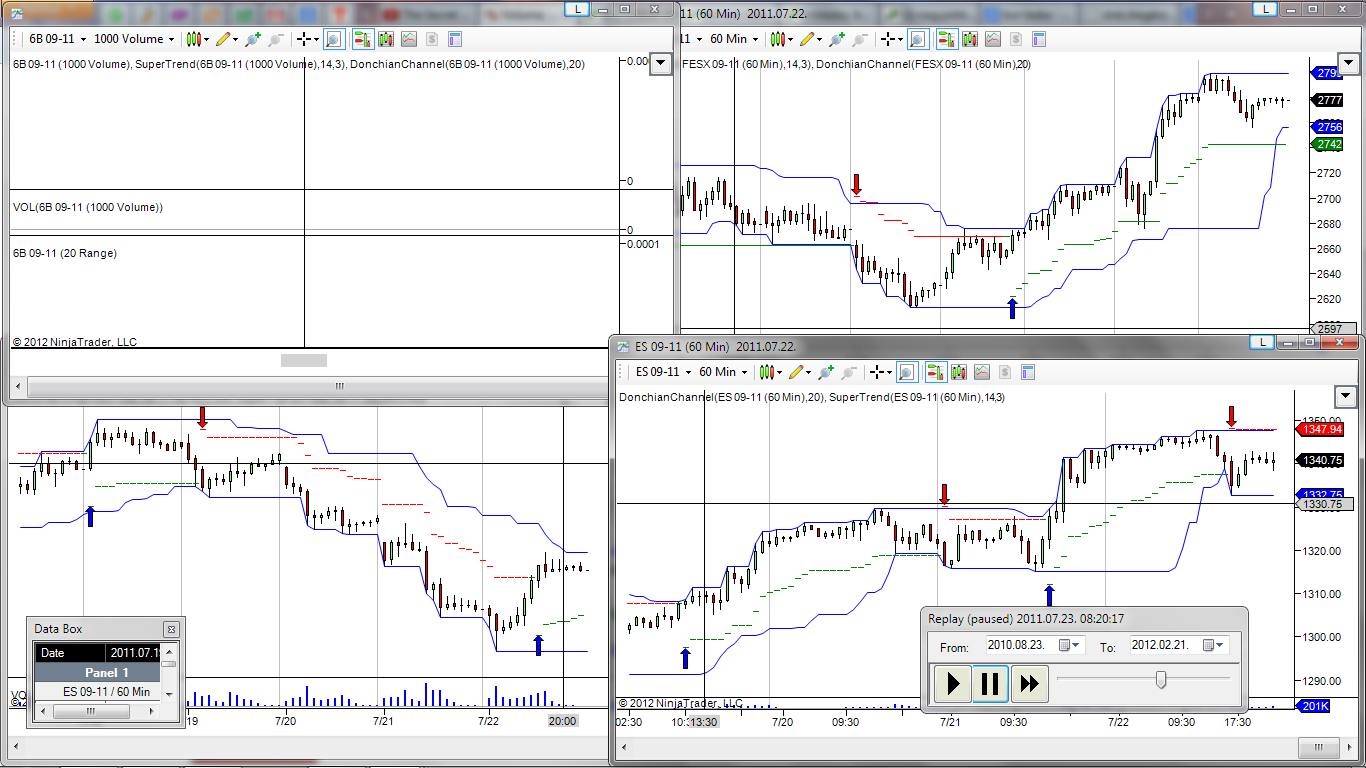Viewport: 1366px width, 768px height.
Task: Open the 60 Min interval dropdown in FESX window
Action: pos(734,39)
